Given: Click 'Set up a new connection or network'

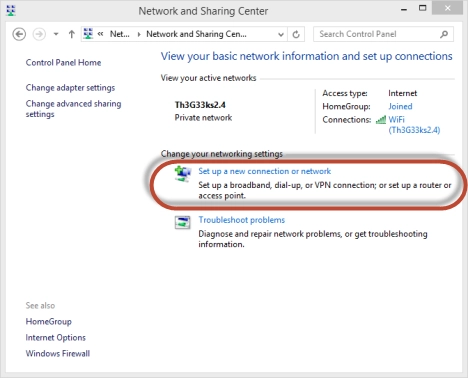Looking at the screenshot, I should [x=265, y=171].
